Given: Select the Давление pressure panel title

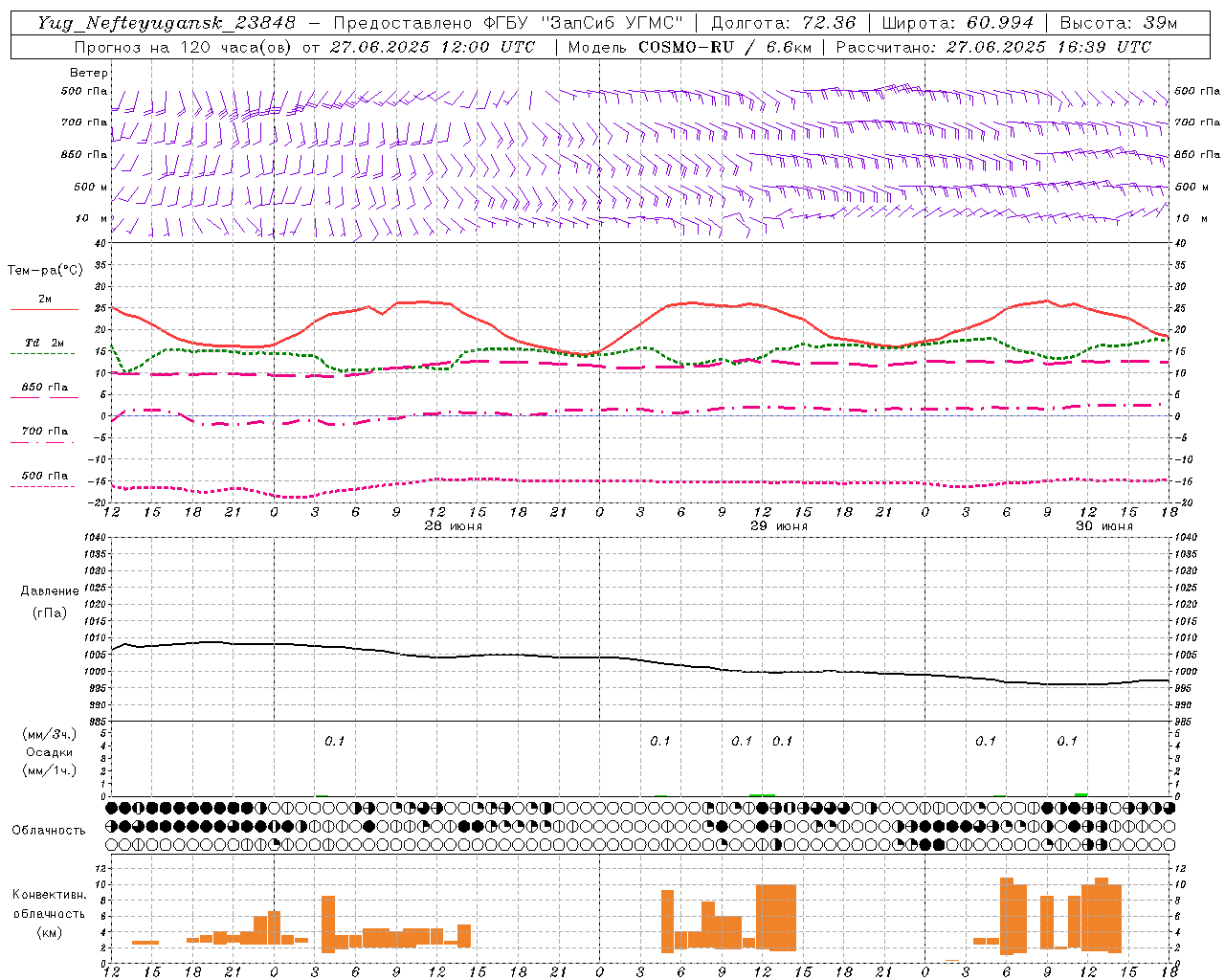Looking at the screenshot, I should 49,591.
